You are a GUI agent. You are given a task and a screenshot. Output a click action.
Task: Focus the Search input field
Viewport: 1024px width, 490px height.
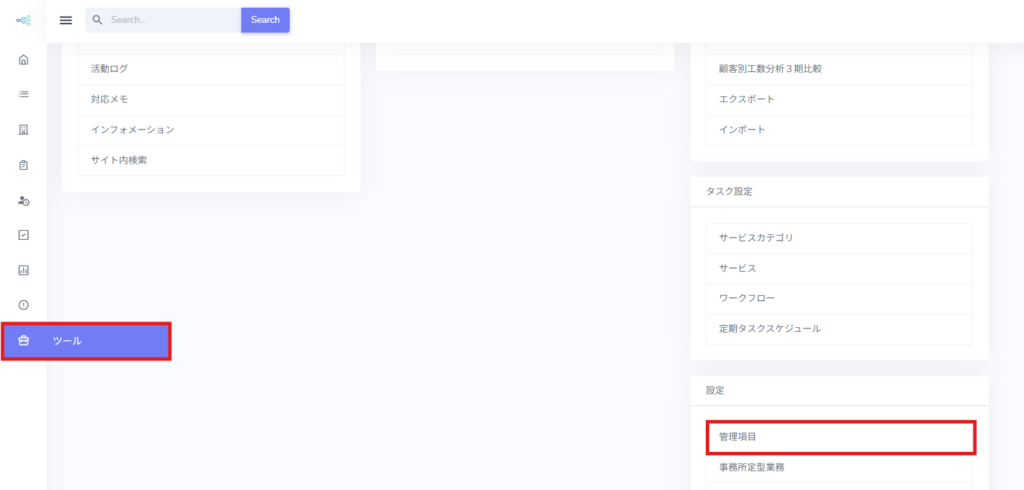pyautogui.click(x=172, y=20)
